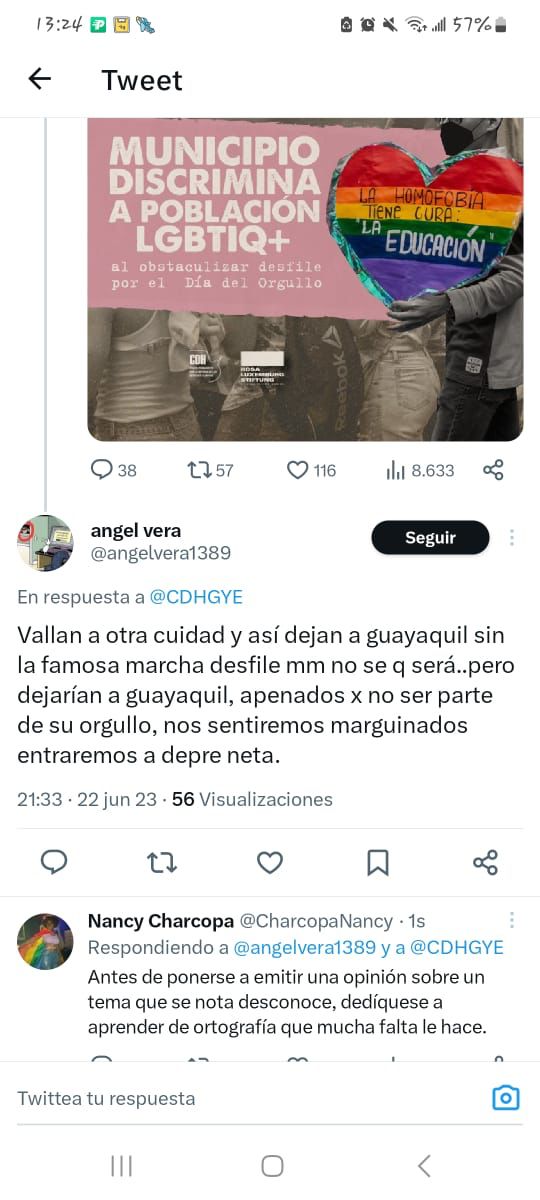Screen dimensions: 540x1200
Task: Retweet the post showing 57 retweets
Action: click(210, 470)
